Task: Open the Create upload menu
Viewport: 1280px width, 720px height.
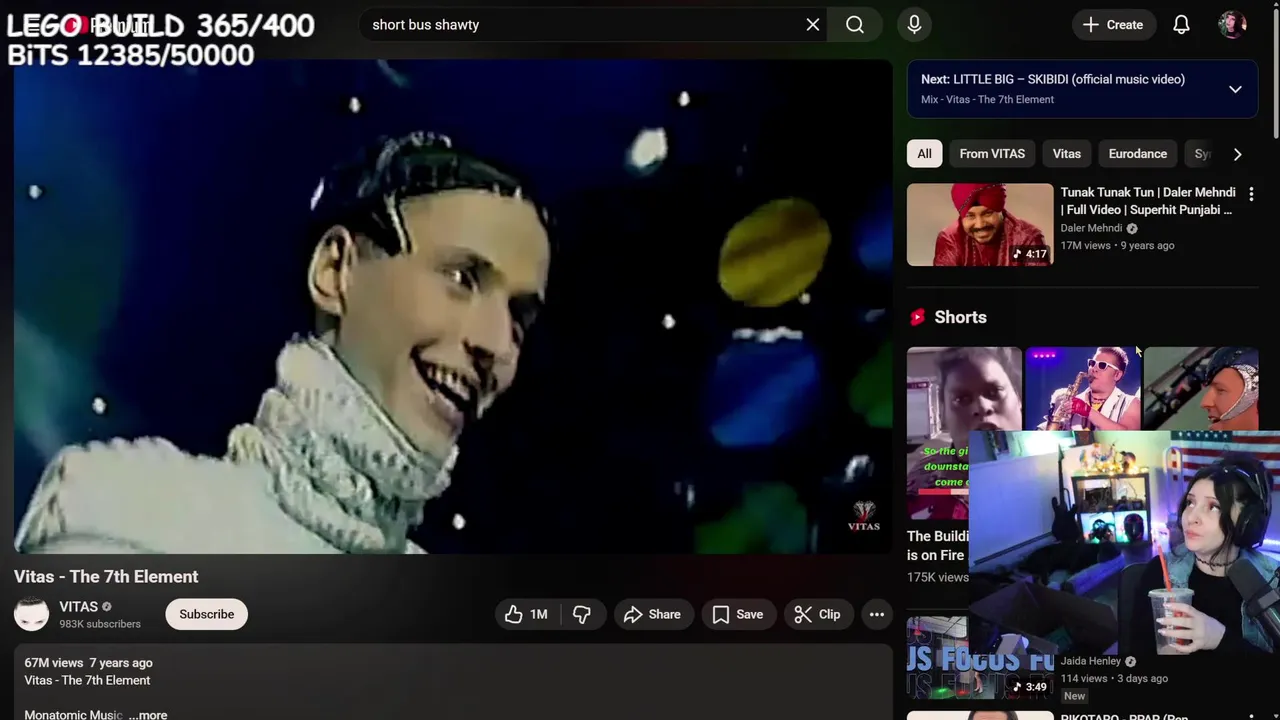Action: coord(1114,25)
